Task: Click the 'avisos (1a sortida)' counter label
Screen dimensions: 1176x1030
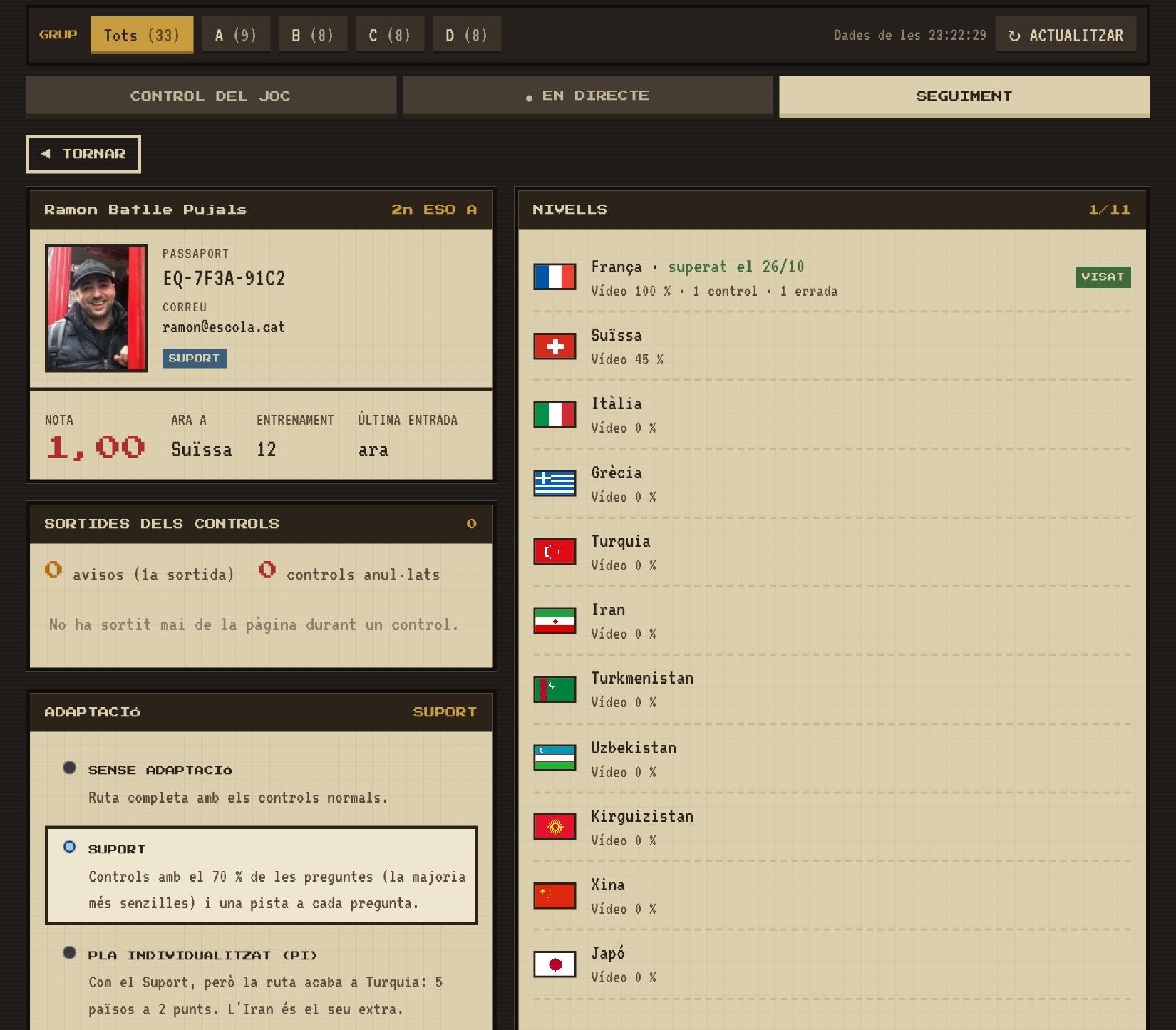Action: pyautogui.click(x=153, y=575)
